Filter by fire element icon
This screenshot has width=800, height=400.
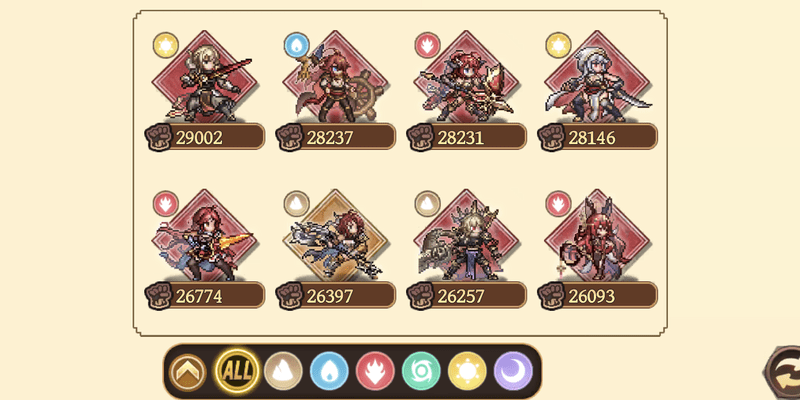(375, 371)
